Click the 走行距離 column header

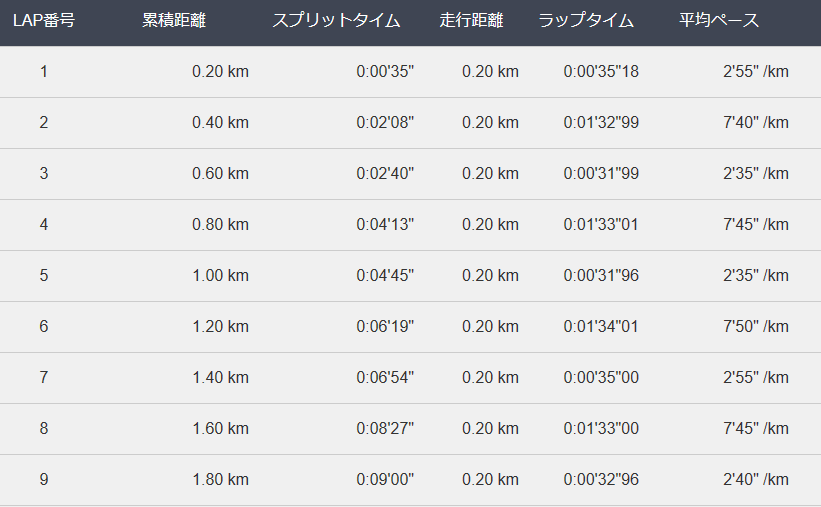click(x=471, y=20)
